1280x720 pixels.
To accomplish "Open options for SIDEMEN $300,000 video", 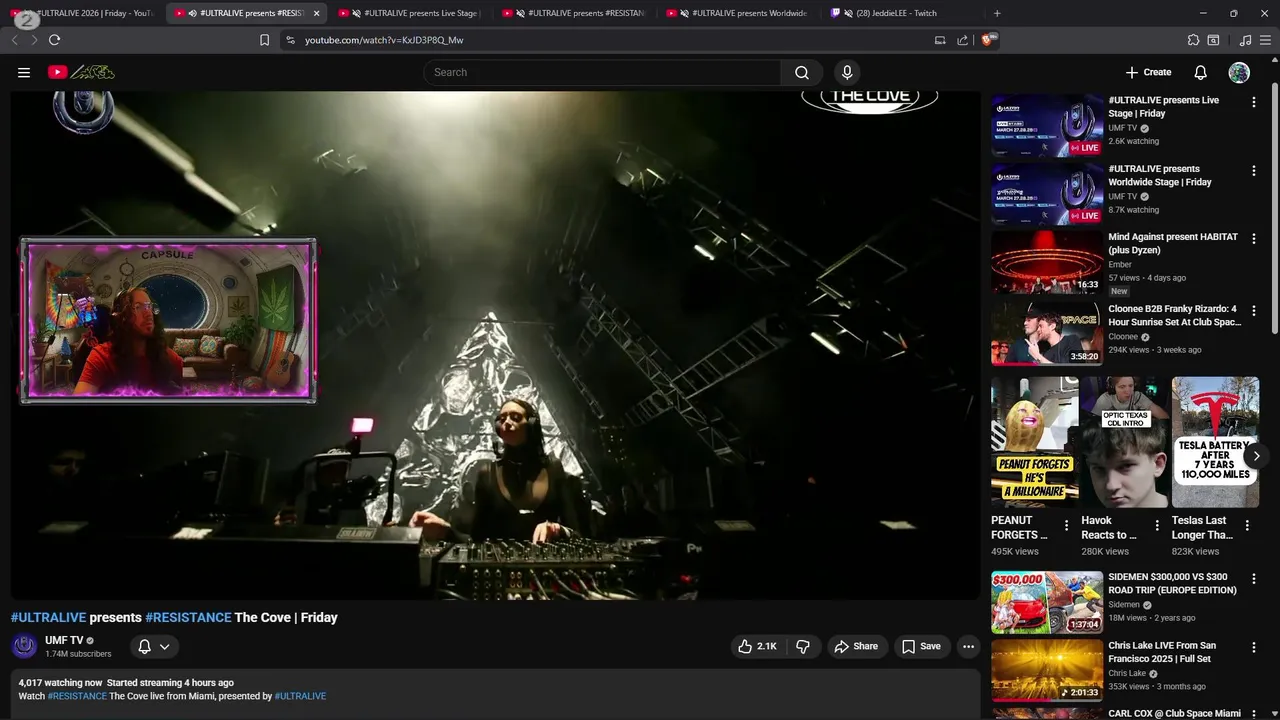I will [x=1253, y=579].
